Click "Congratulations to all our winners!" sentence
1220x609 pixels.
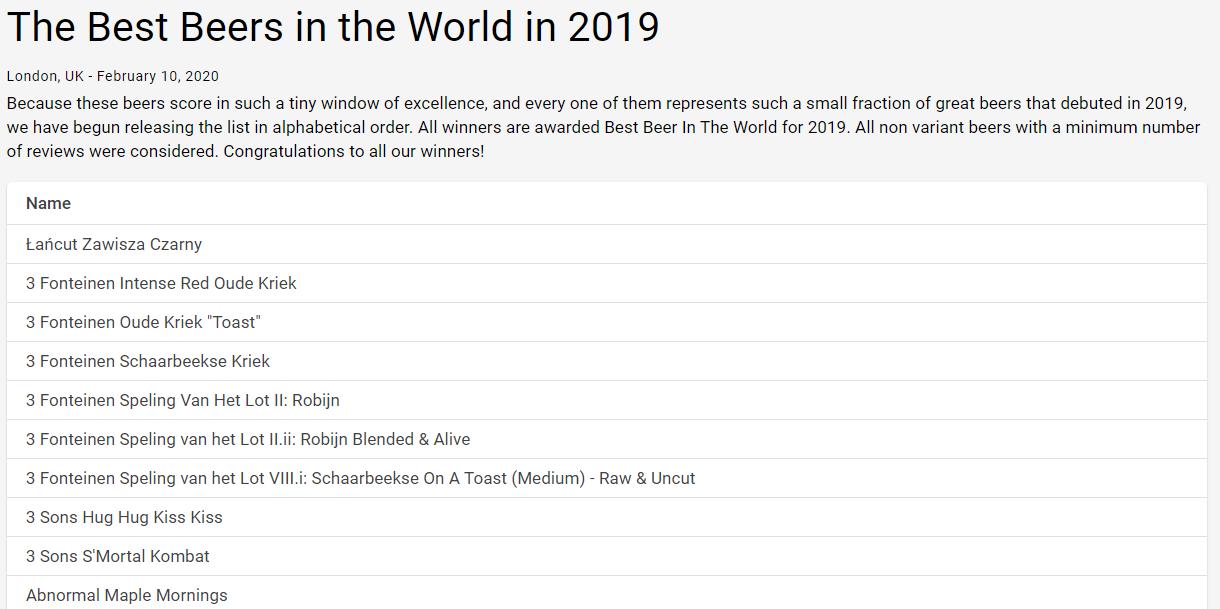click(354, 151)
